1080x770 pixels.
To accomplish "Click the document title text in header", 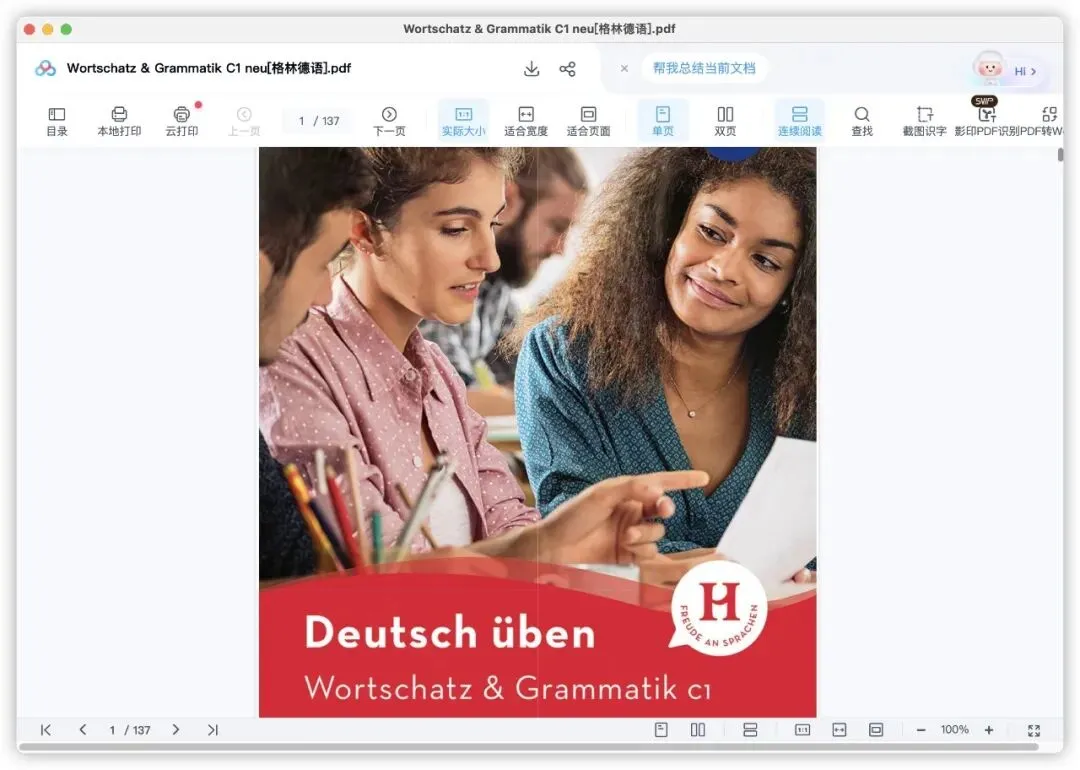I will click(x=209, y=68).
